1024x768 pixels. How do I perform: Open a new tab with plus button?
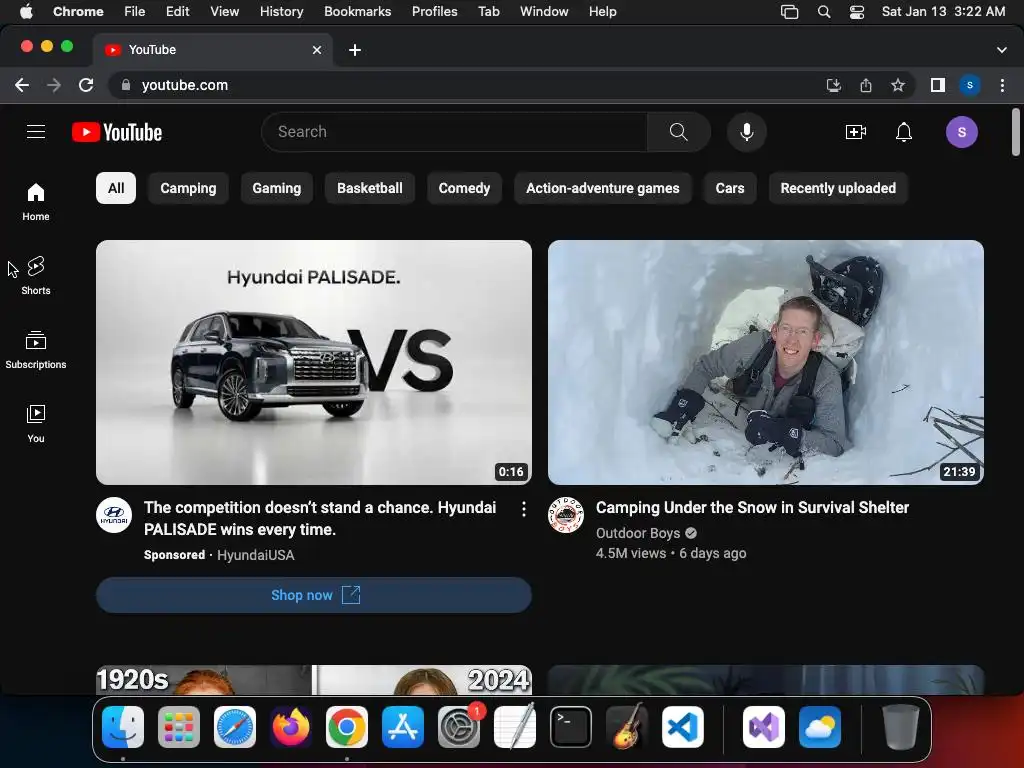click(x=355, y=50)
